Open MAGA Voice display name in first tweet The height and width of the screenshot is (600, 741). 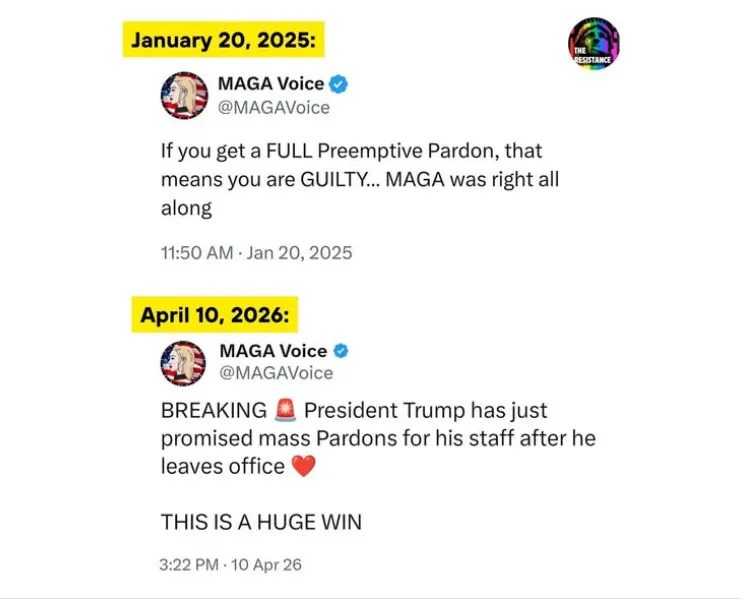click(x=271, y=85)
